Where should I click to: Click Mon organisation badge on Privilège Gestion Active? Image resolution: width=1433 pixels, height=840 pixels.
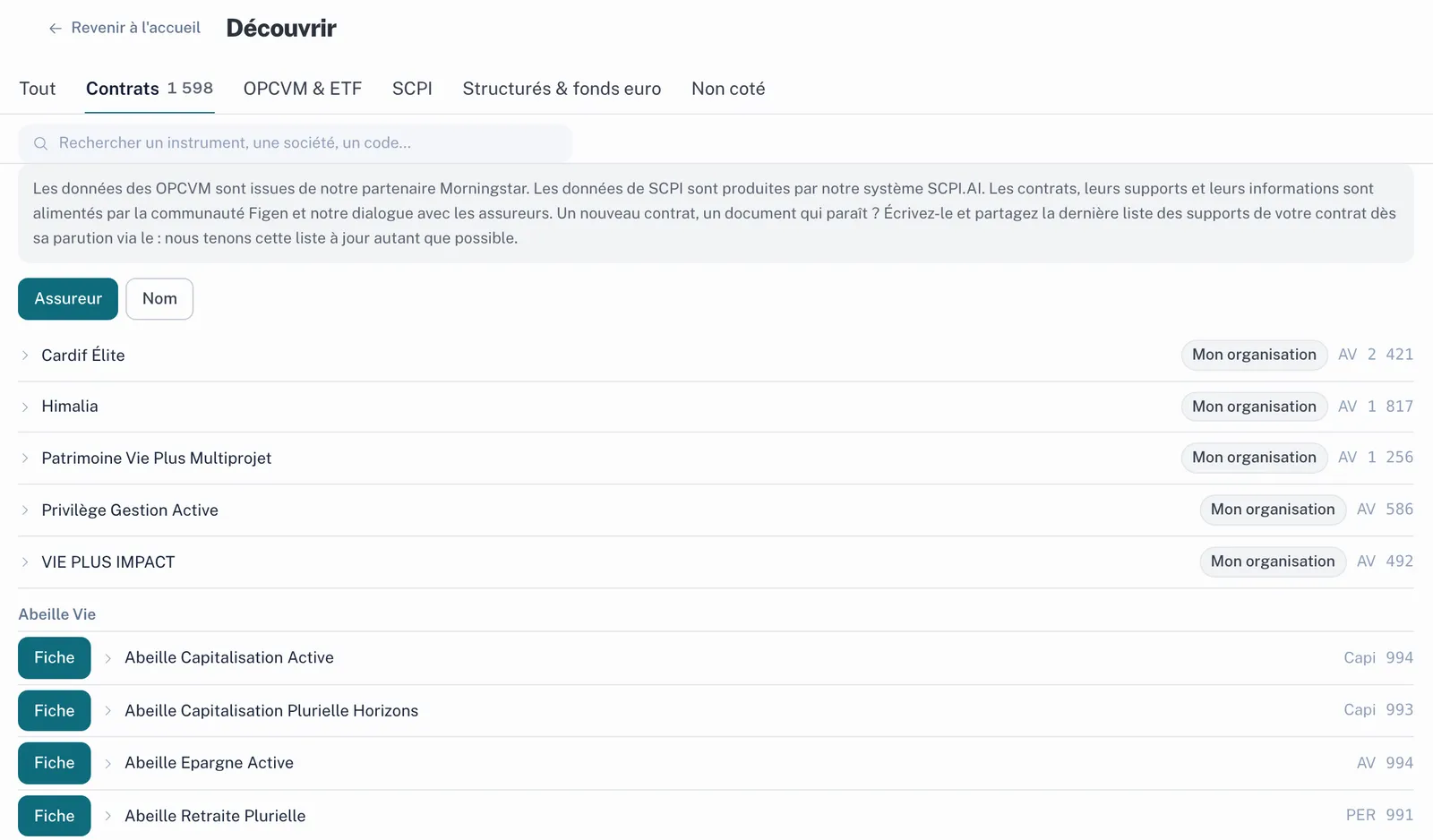[x=1273, y=510]
